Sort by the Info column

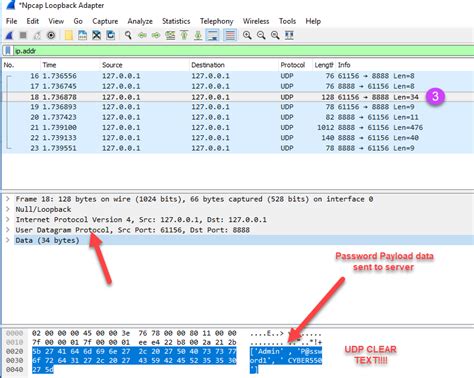[344, 65]
